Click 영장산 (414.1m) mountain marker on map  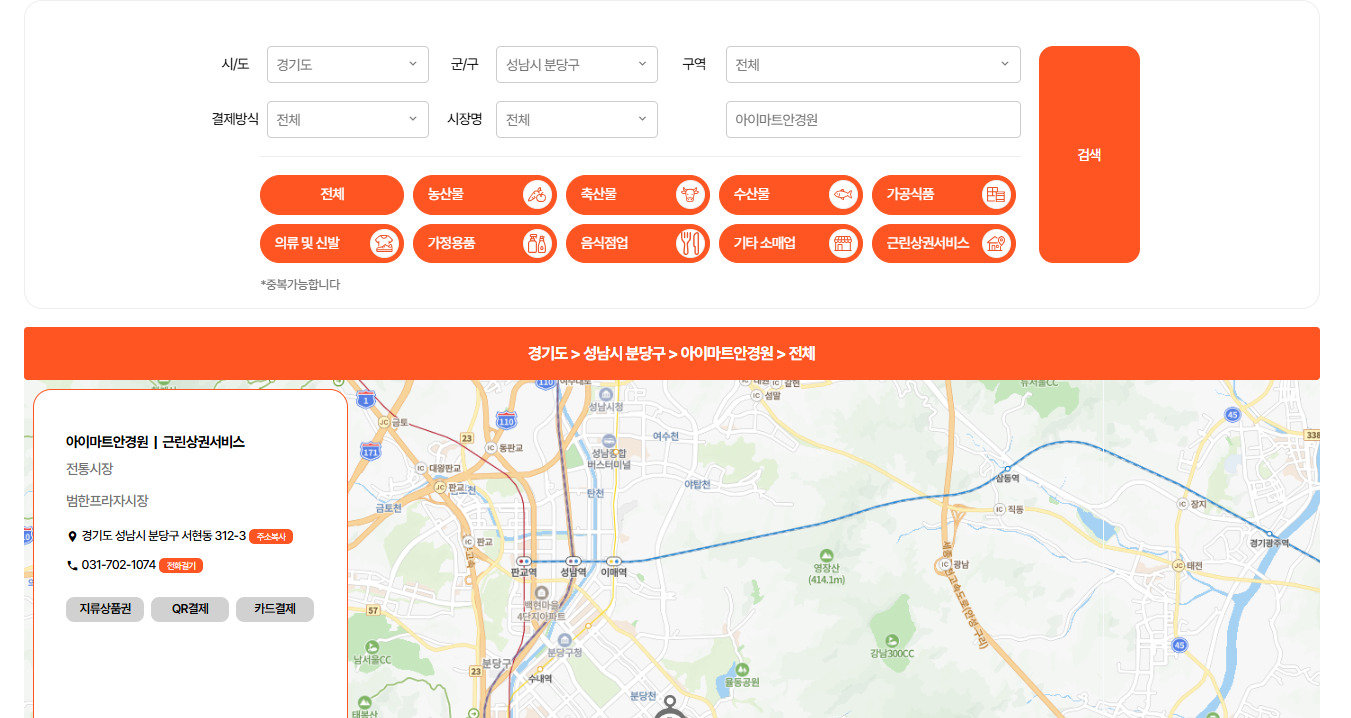(x=827, y=566)
